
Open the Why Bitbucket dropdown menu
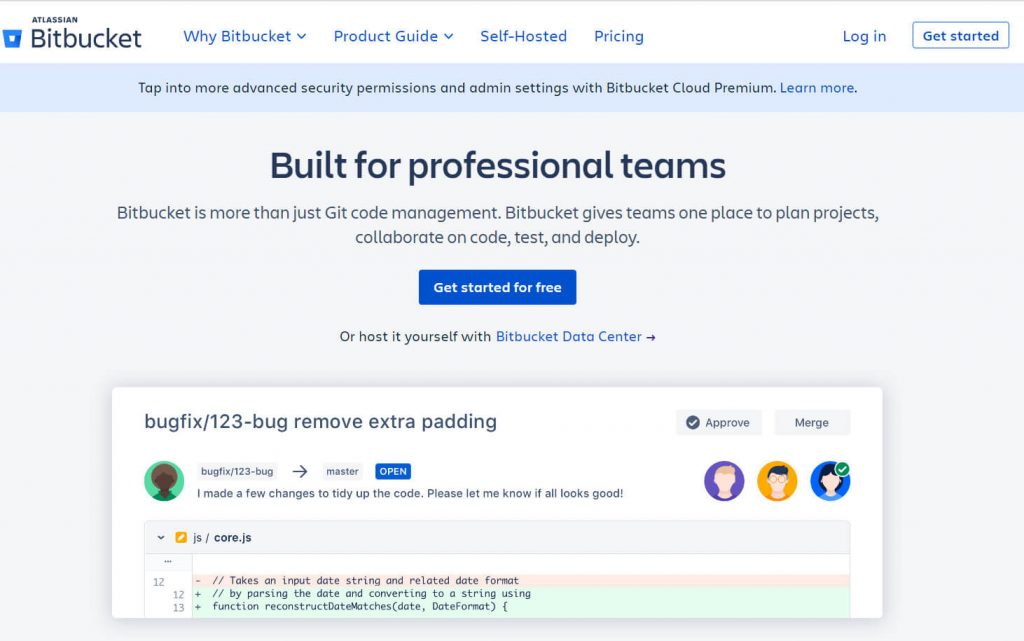[x=244, y=36]
